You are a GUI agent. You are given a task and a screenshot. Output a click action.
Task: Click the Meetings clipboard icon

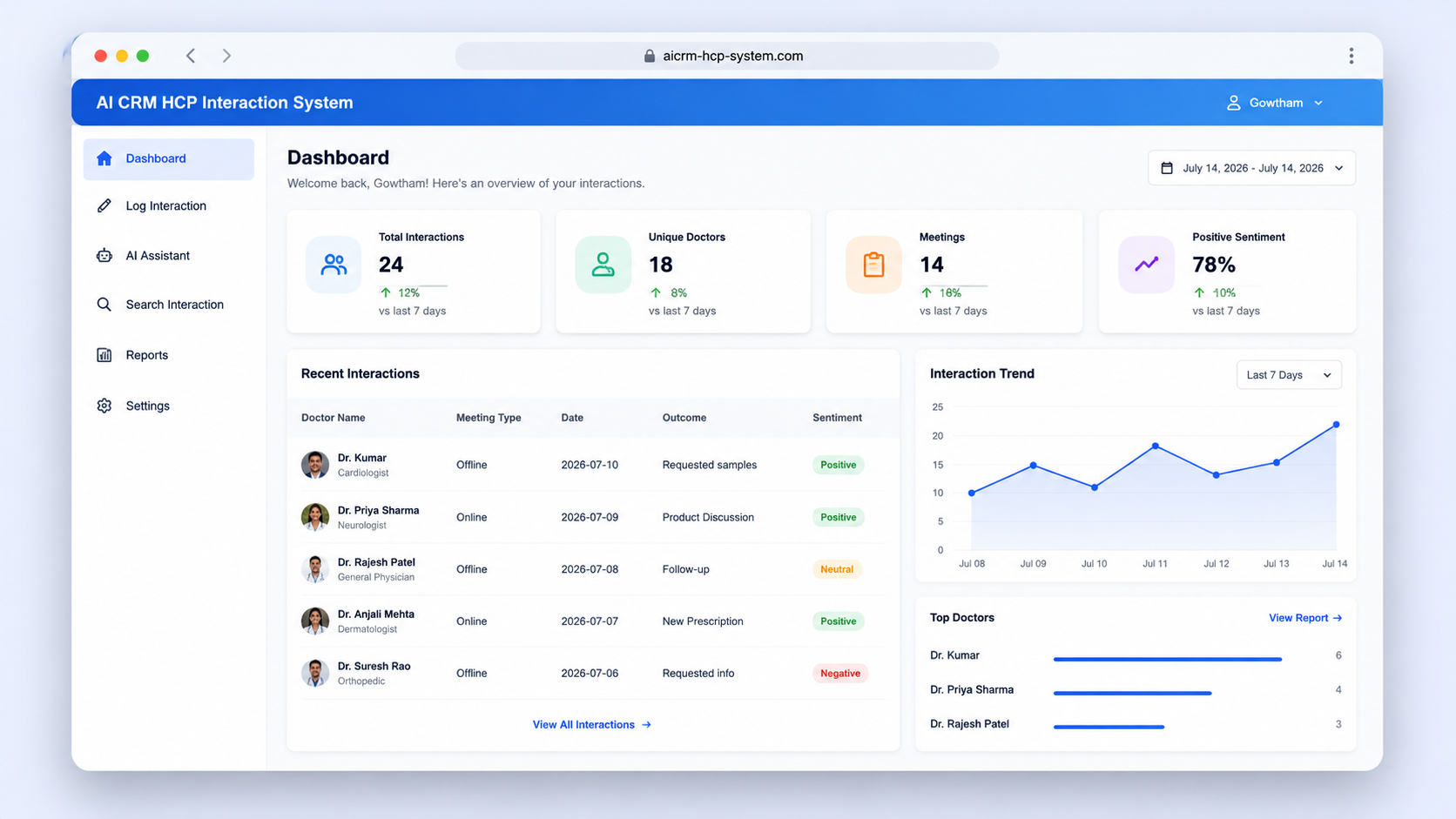tap(873, 265)
